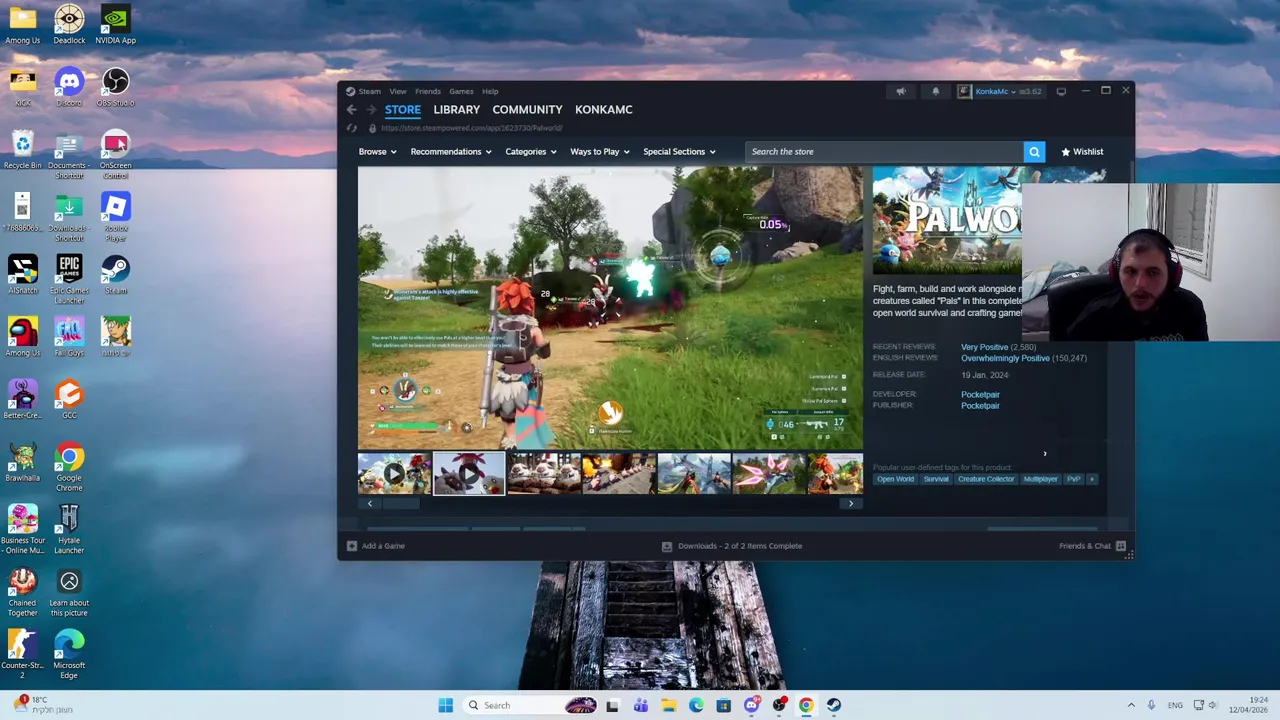Open Brawlhalla desktop shortcut

(22, 462)
